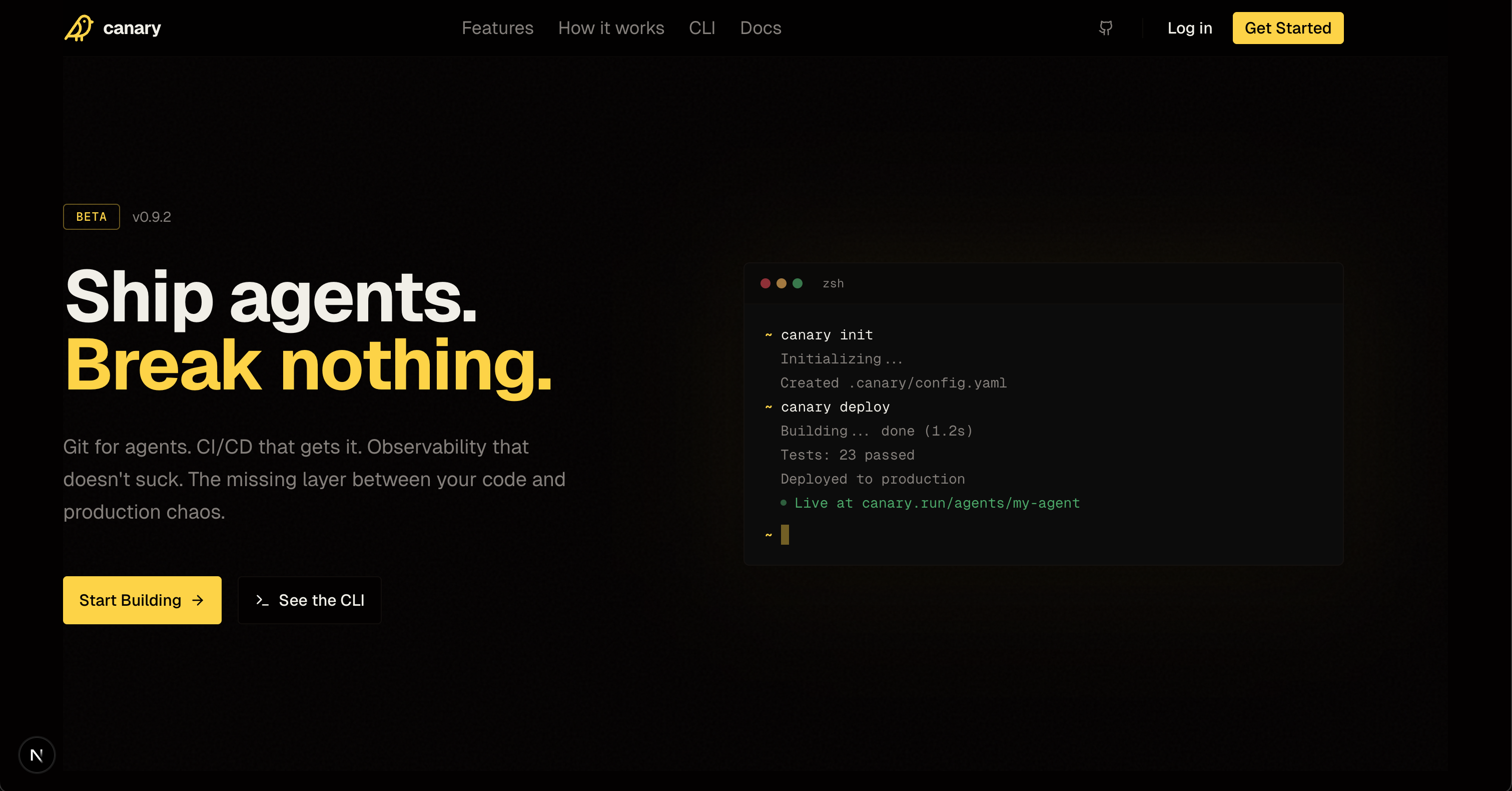Open the Features nav item
The image size is (1512, 791).
point(497,28)
